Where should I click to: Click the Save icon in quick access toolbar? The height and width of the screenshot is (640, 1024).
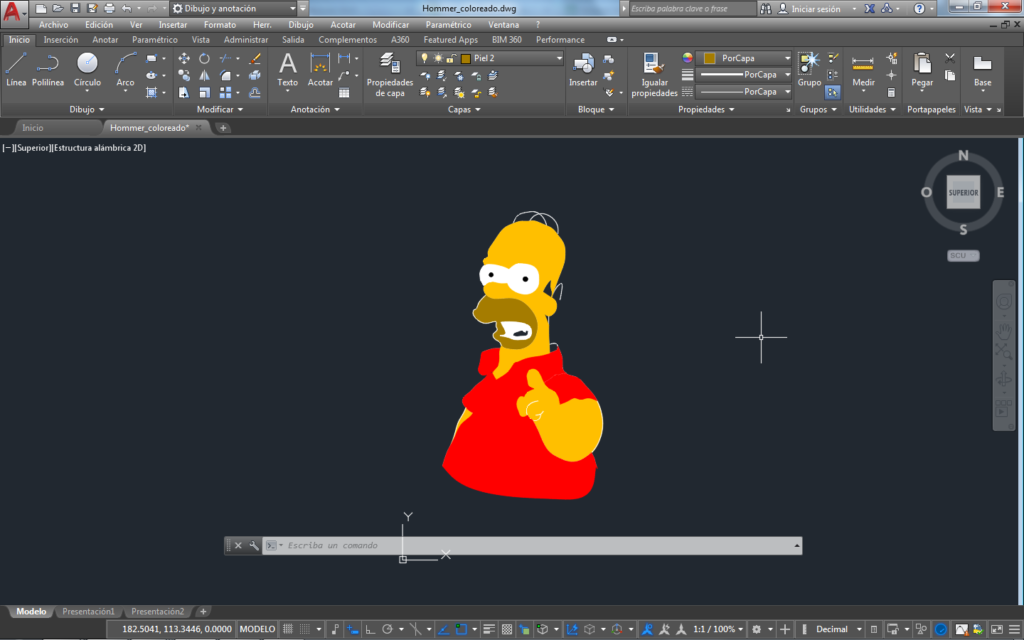click(75, 8)
